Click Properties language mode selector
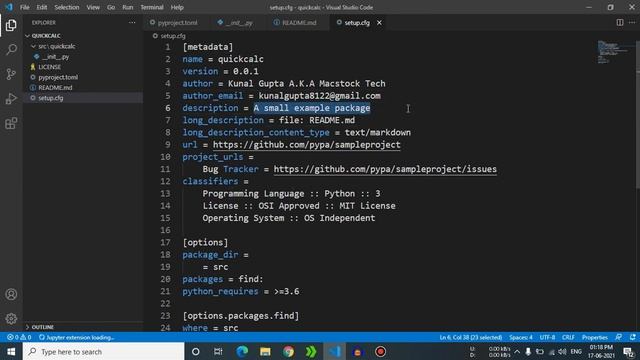The width and height of the screenshot is (640, 360). (x=595, y=338)
